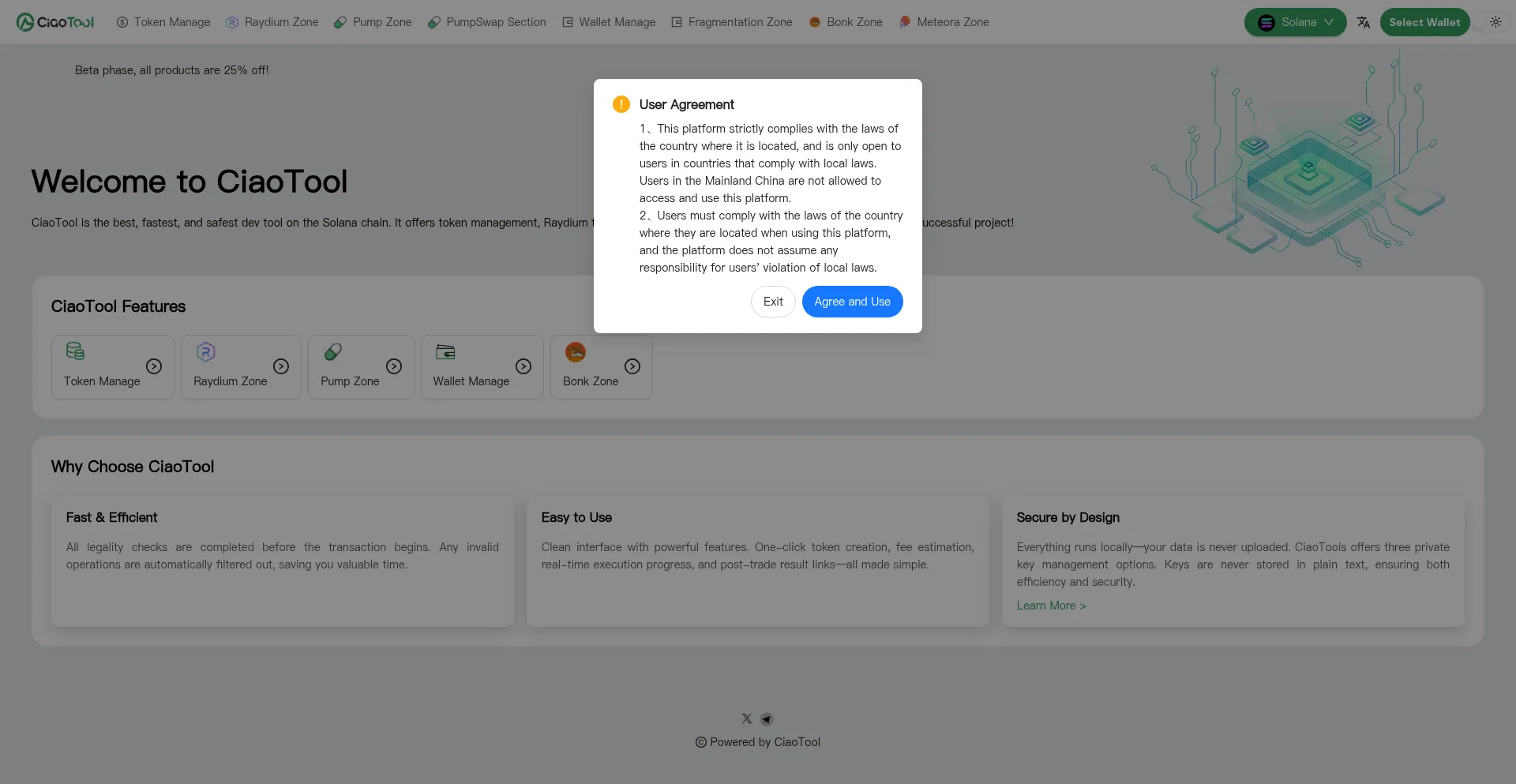This screenshot has height=784, width=1516.
Task: Click the Agree and Use button
Action: pos(853,302)
